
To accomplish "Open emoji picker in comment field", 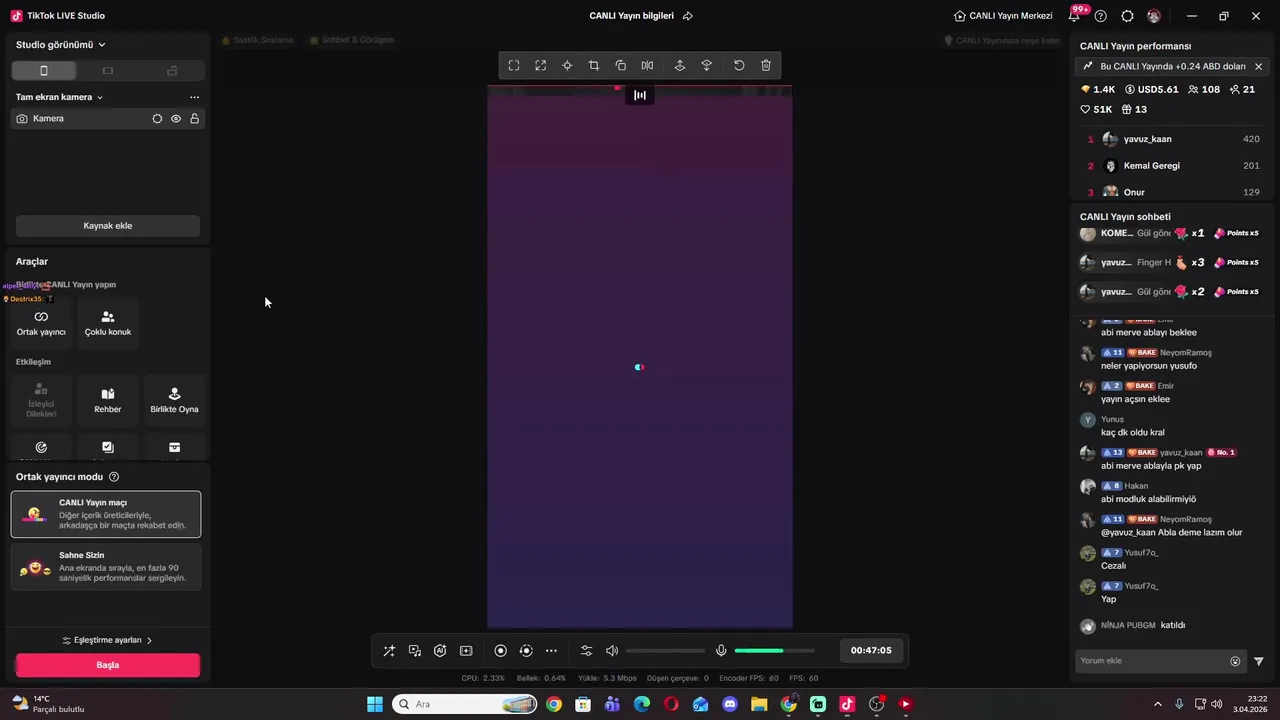I will [x=1235, y=661].
